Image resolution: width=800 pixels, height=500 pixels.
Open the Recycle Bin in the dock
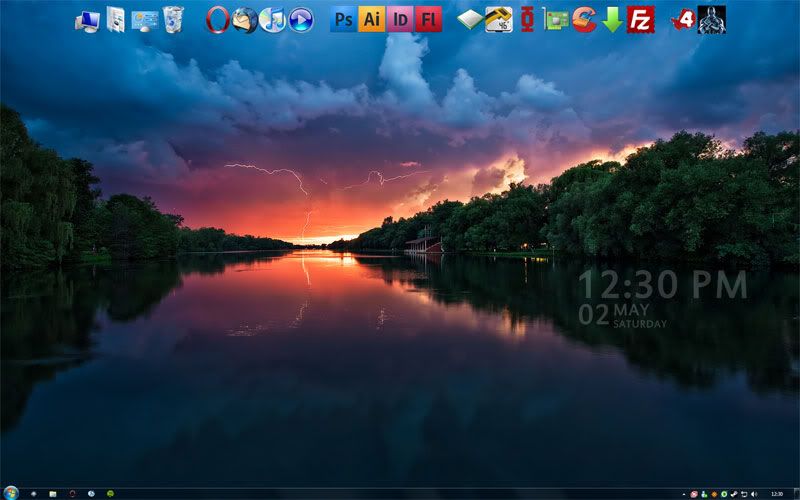coord(173,20)
